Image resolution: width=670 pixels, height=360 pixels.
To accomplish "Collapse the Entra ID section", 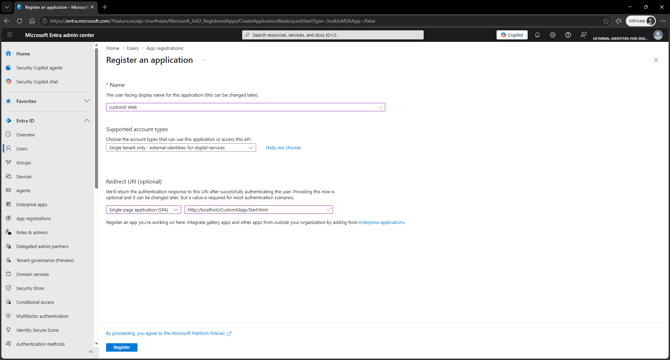I will pos(87,121).
